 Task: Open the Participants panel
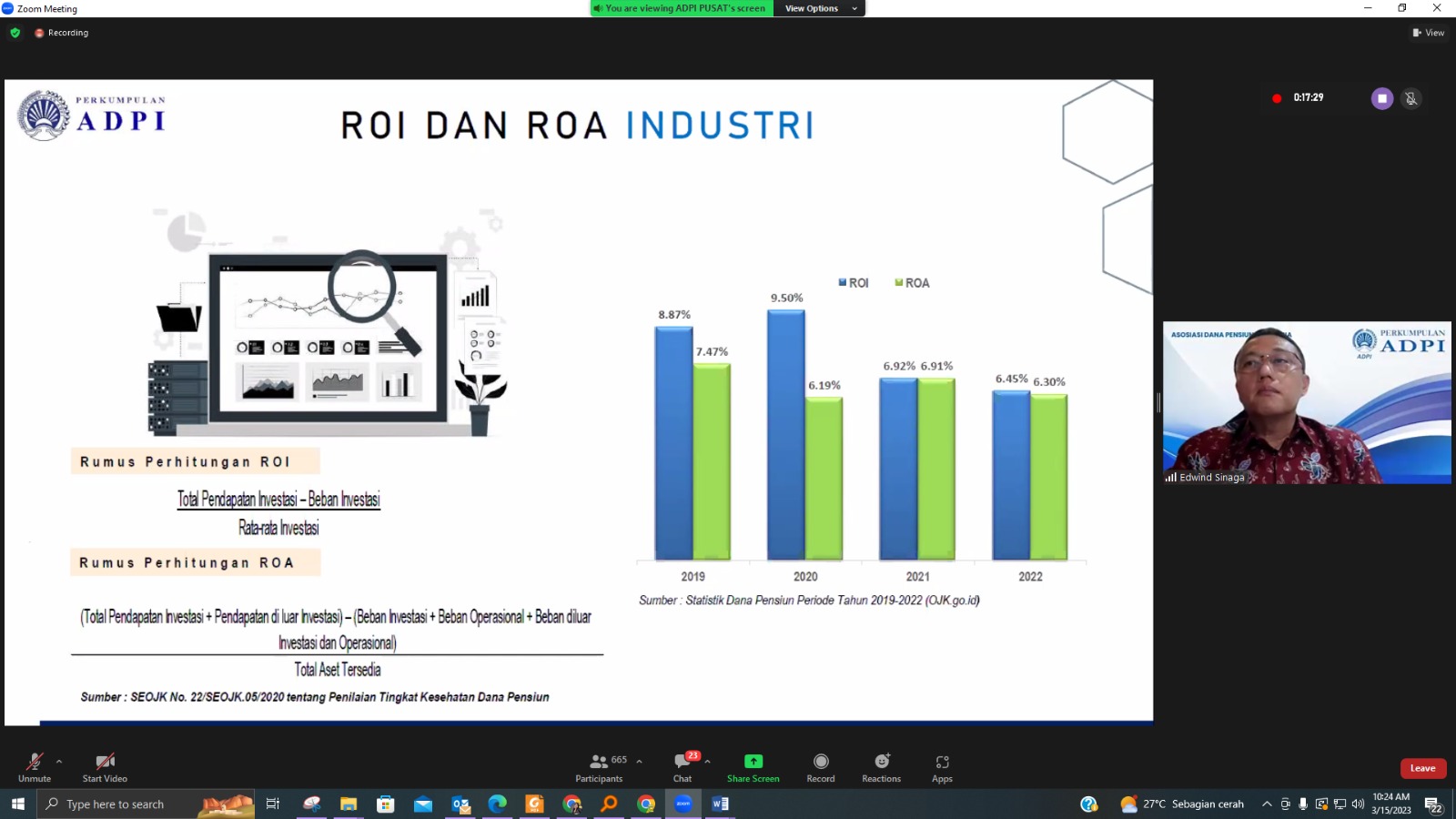(599, 766)
